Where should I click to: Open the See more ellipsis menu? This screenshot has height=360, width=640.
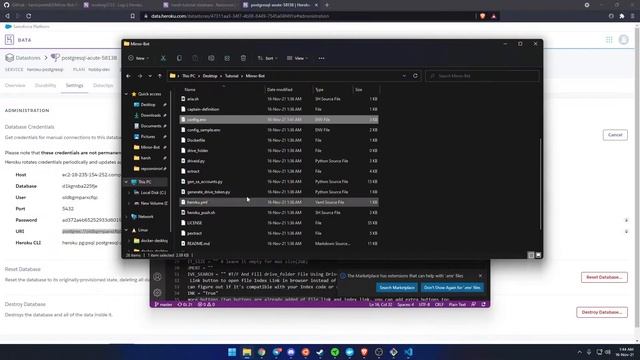[322, 58]
